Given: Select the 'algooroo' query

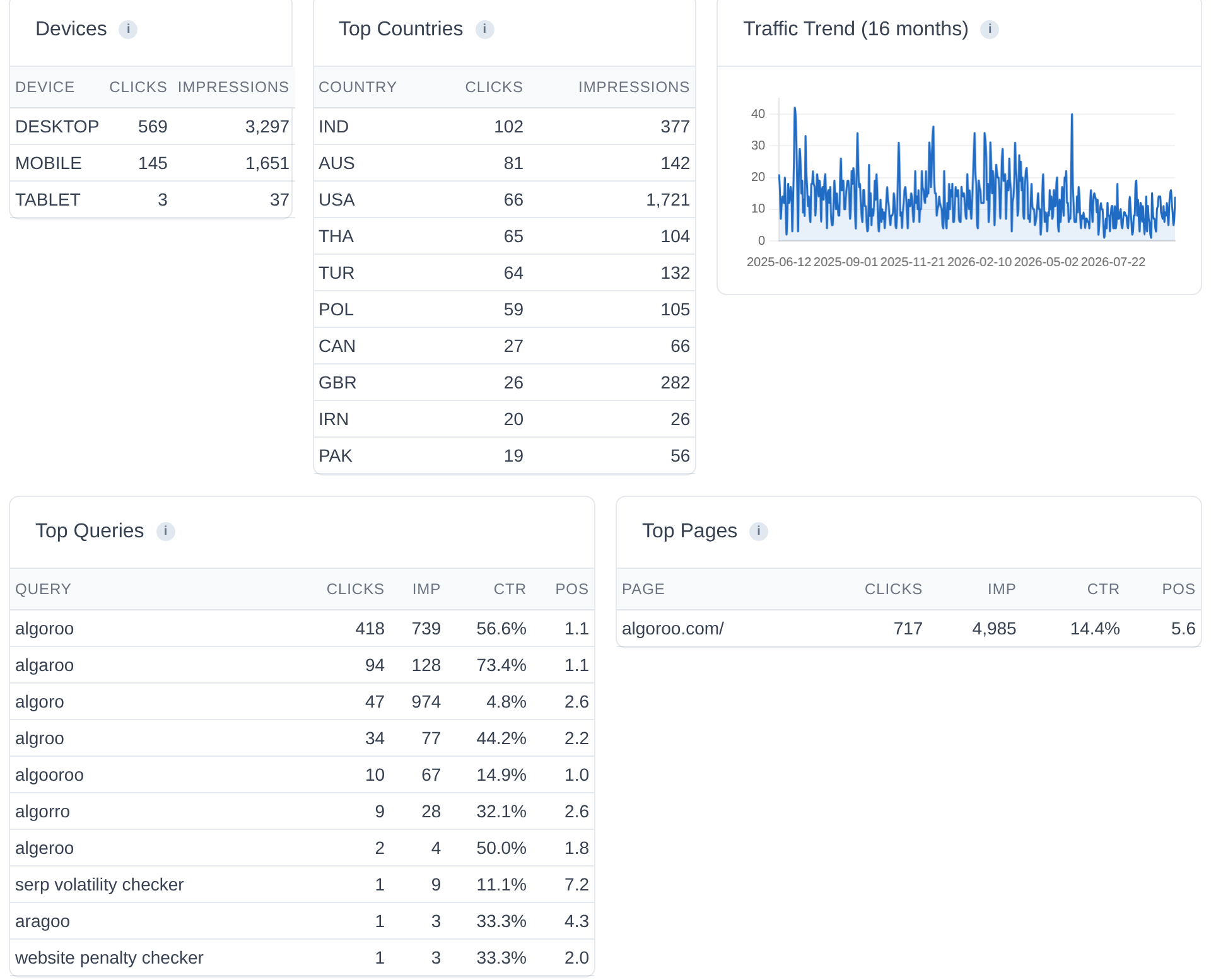Looking at the screenshot, I should coord(49,775).
